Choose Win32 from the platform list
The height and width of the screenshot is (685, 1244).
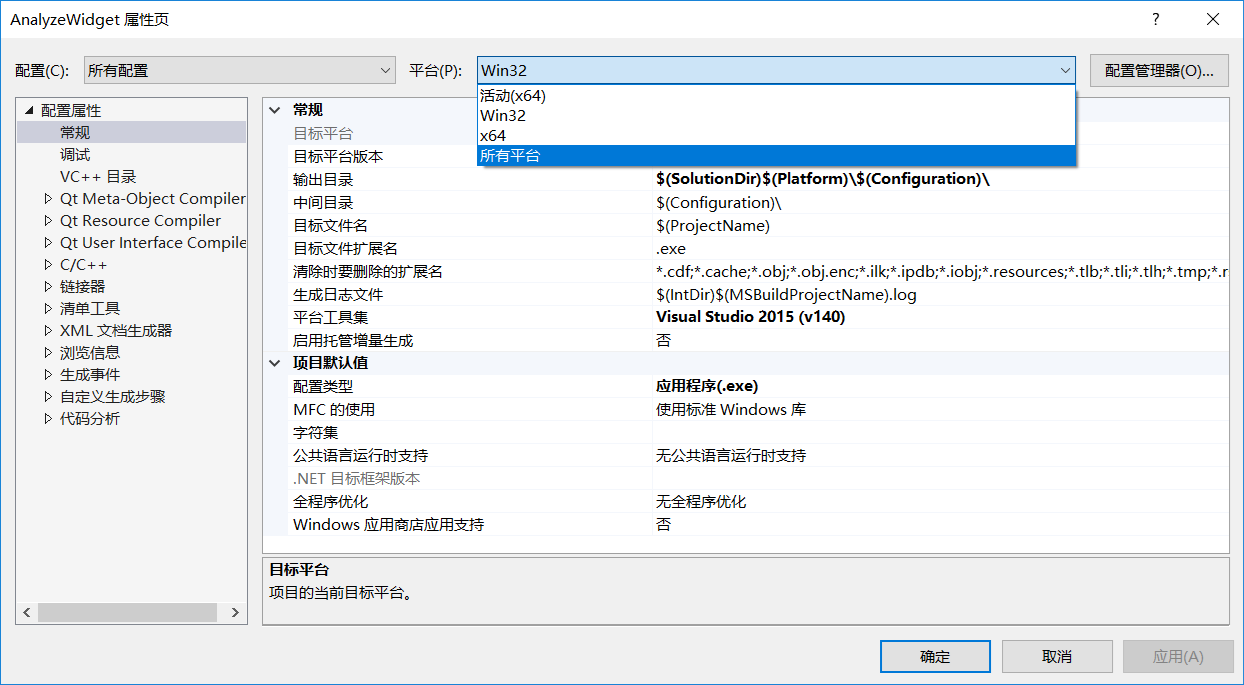(776, 116)
